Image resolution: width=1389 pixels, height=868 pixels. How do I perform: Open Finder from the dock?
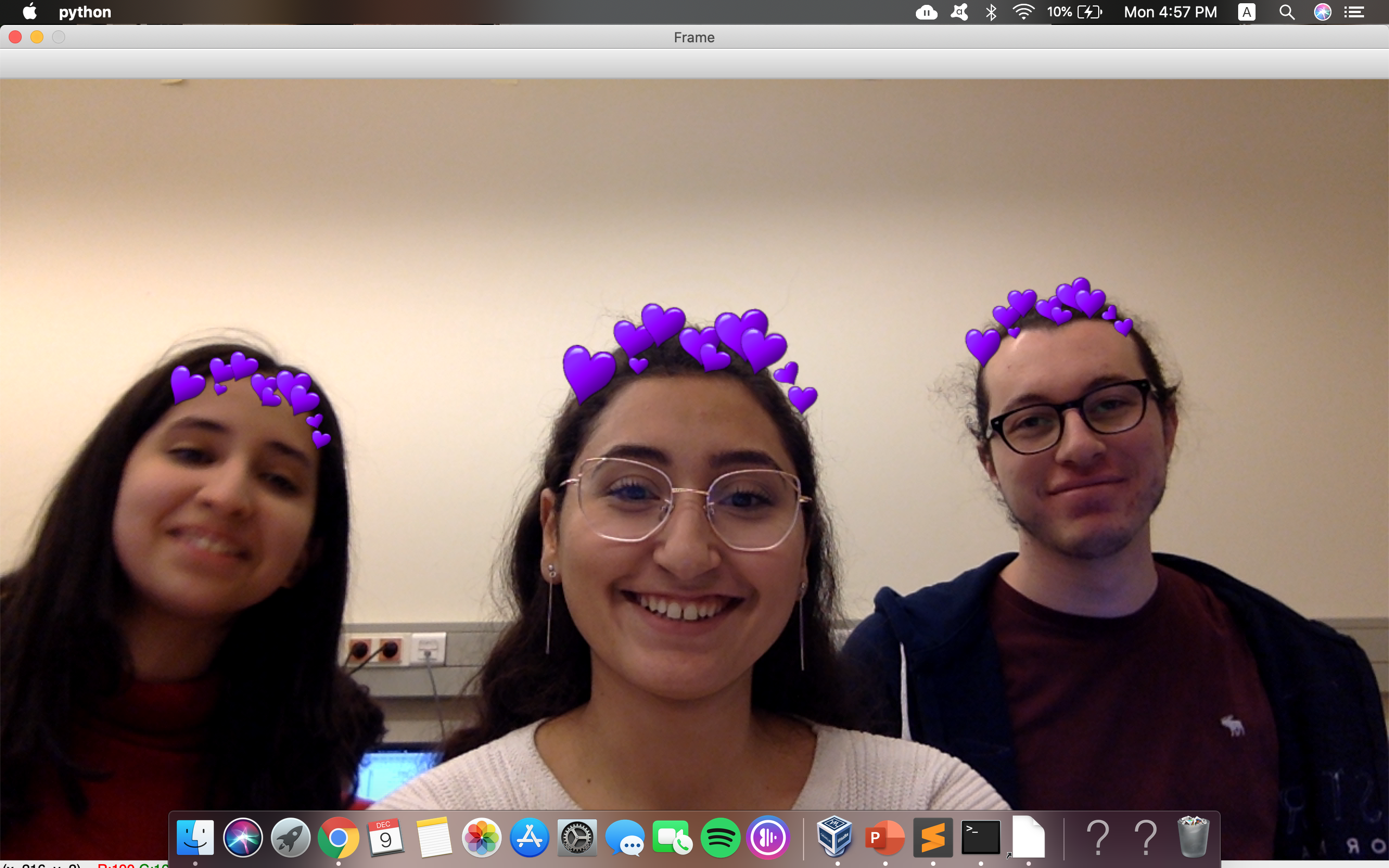(x=195, y=838)
